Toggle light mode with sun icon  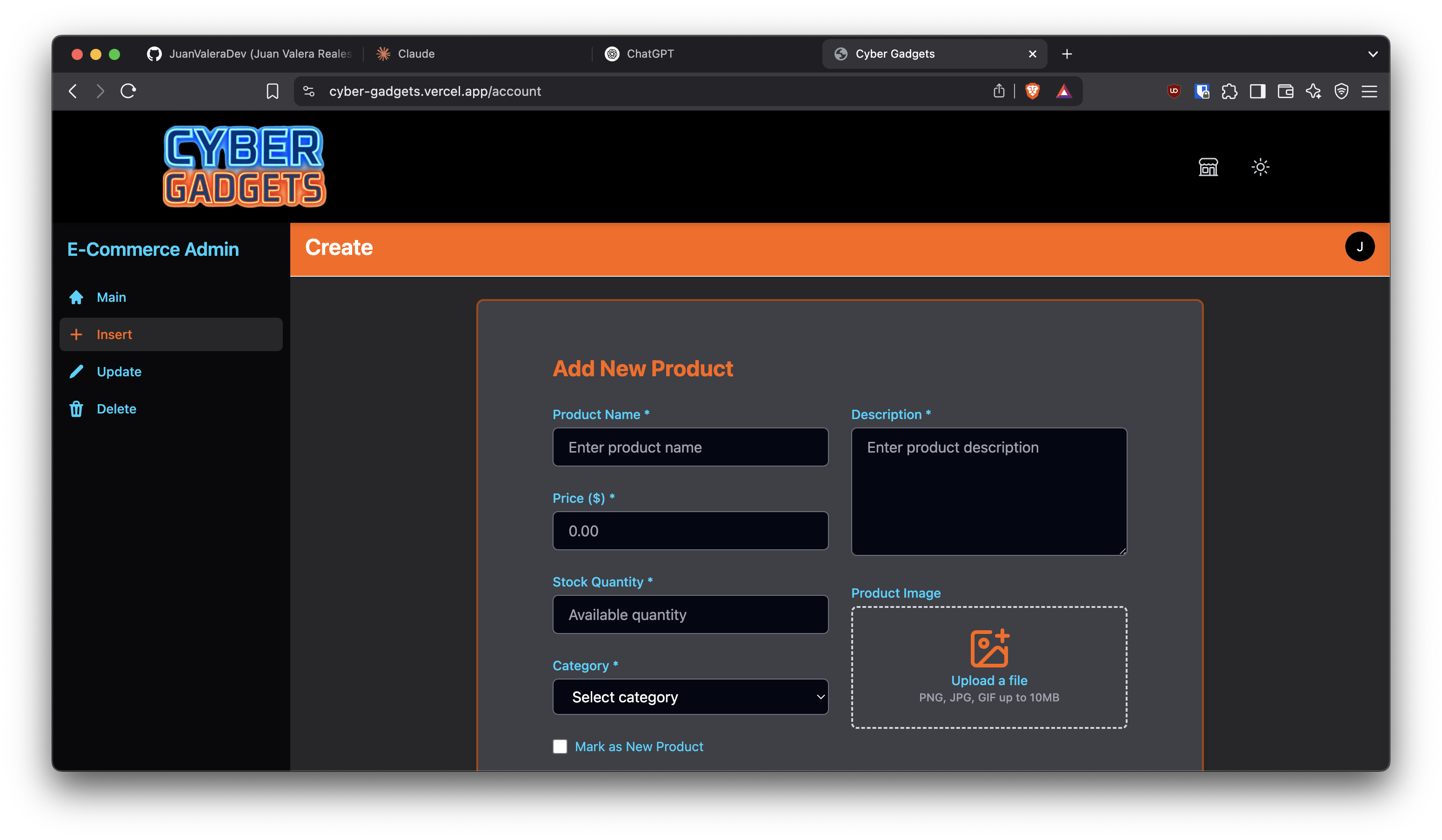coord(1260,167)
